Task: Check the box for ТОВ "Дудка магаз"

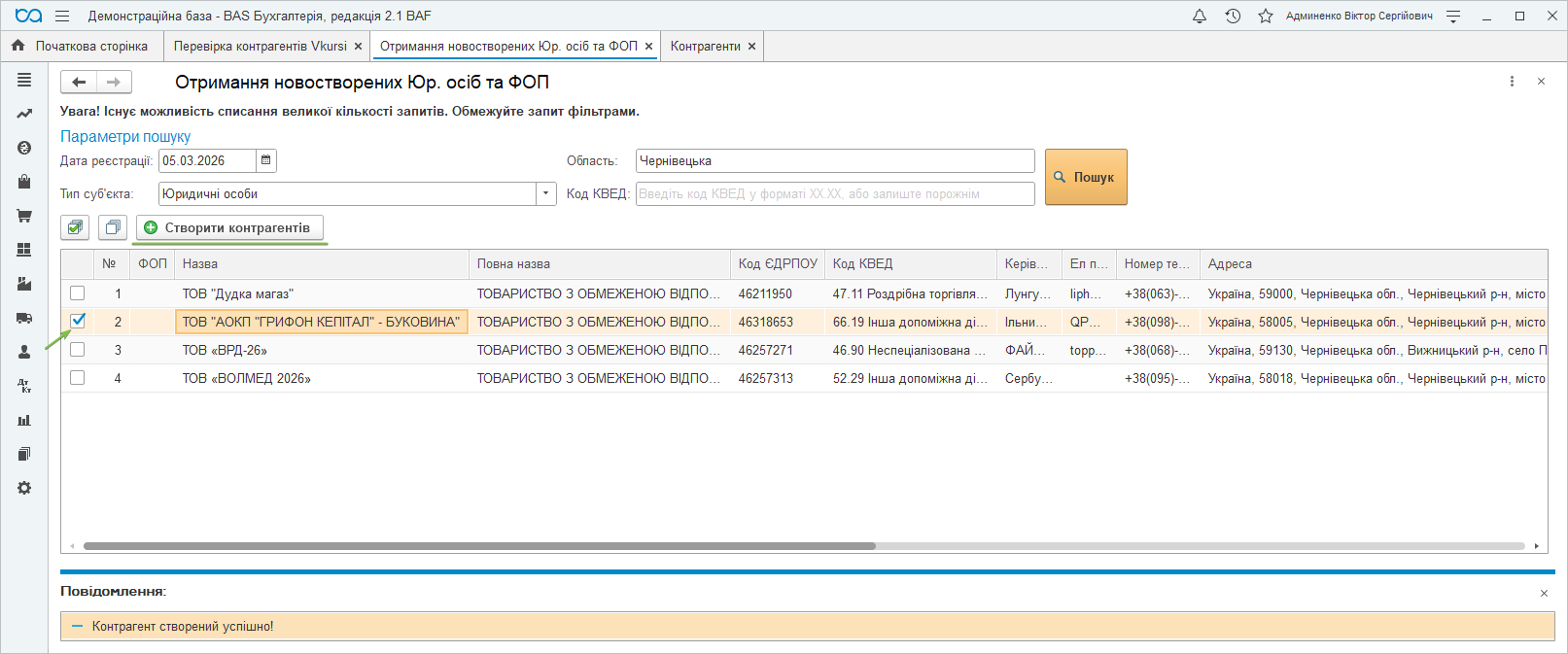Action: coord(78,293)
